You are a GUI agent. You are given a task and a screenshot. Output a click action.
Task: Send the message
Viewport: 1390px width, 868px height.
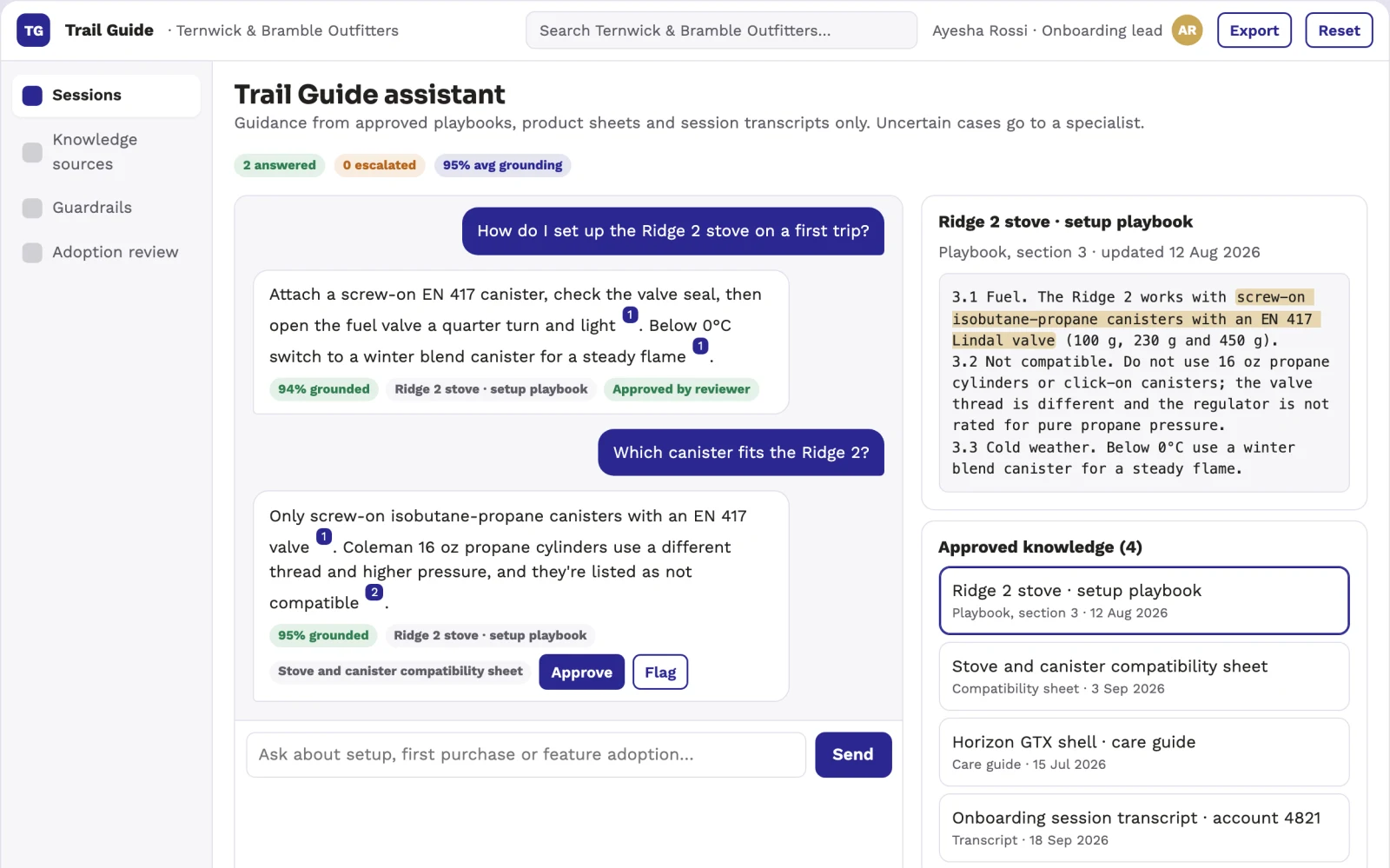pos(853,755)
